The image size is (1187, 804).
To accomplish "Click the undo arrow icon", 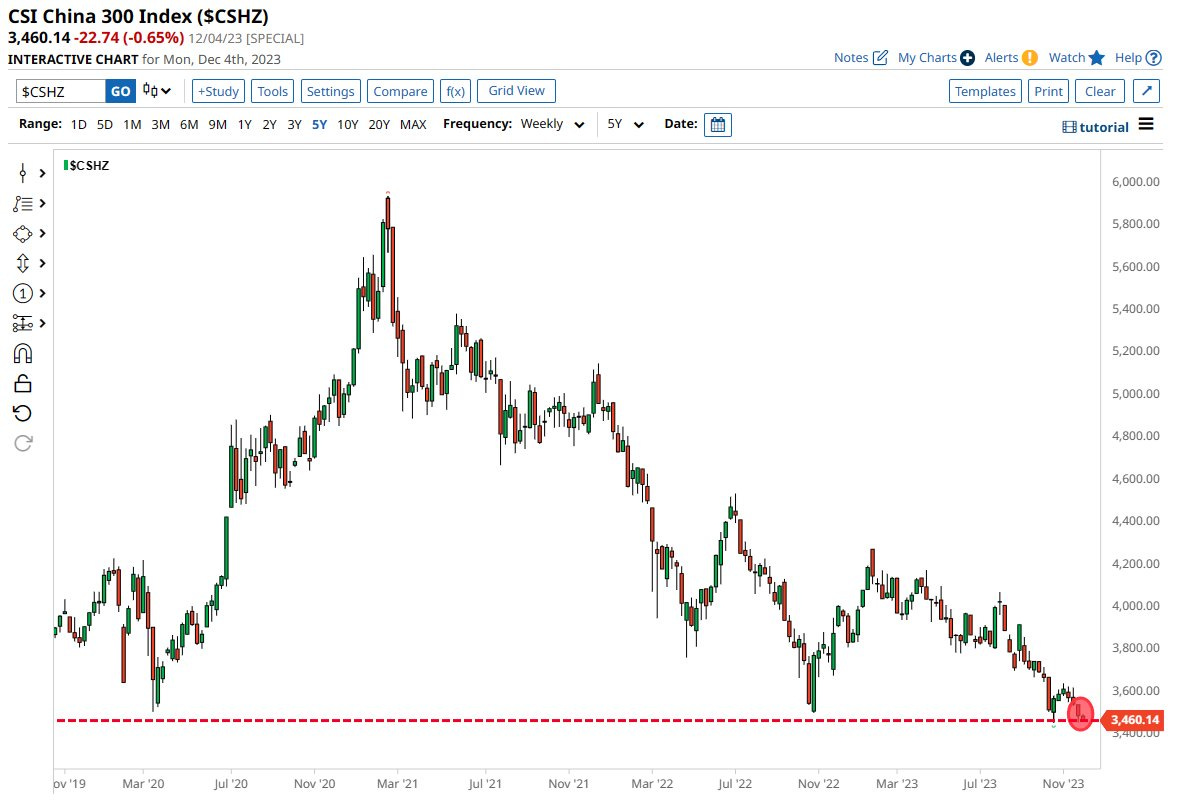I will (23, 413).
